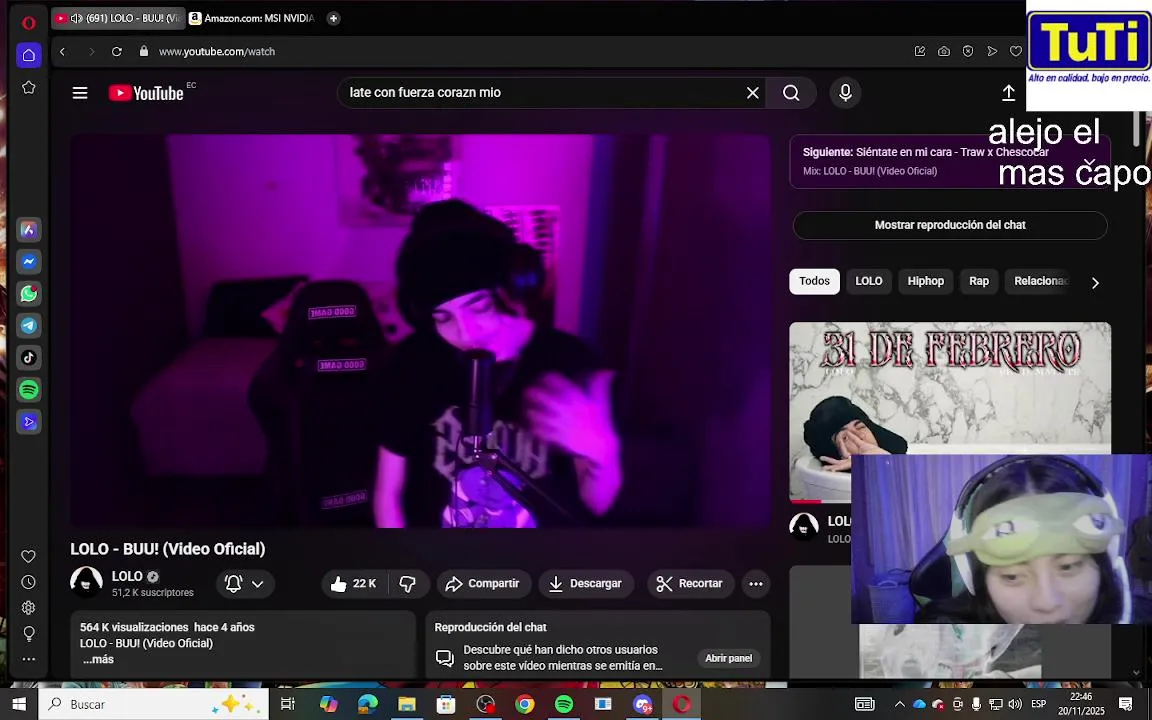The height and width of the screenshot is (720, 1152).
Task: Open chat replay panel with Abrir panel
Action: [728, 658]
